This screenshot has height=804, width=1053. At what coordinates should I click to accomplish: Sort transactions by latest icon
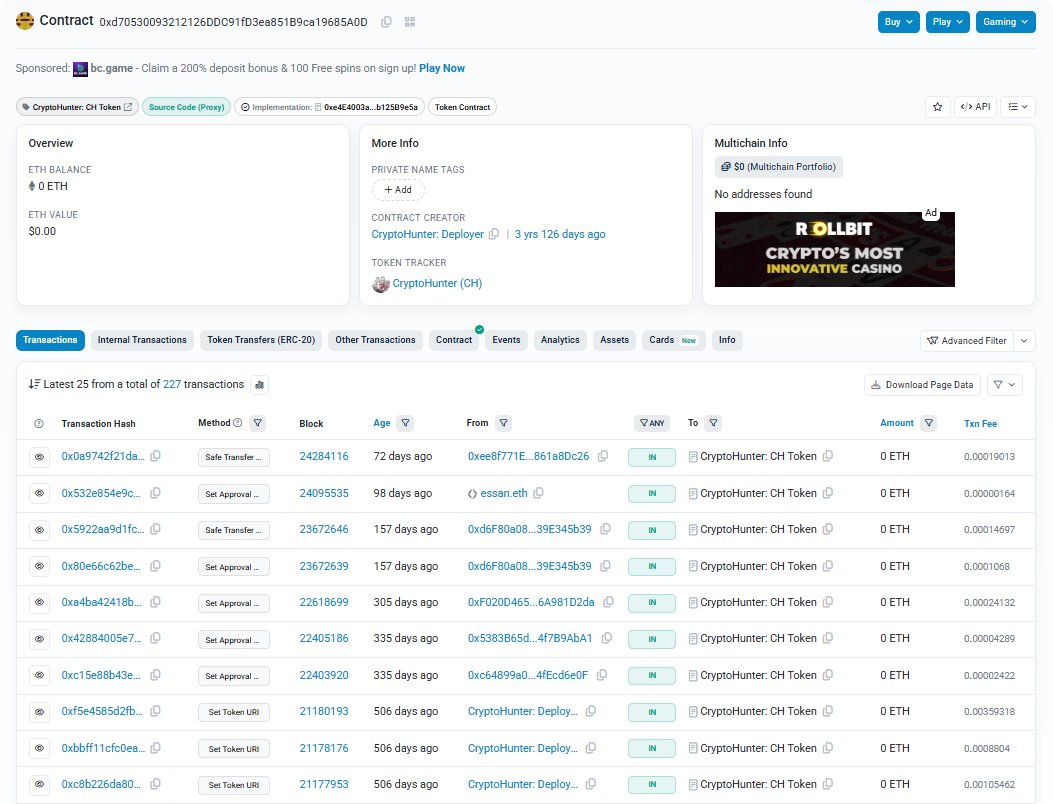tap(34, 384)
